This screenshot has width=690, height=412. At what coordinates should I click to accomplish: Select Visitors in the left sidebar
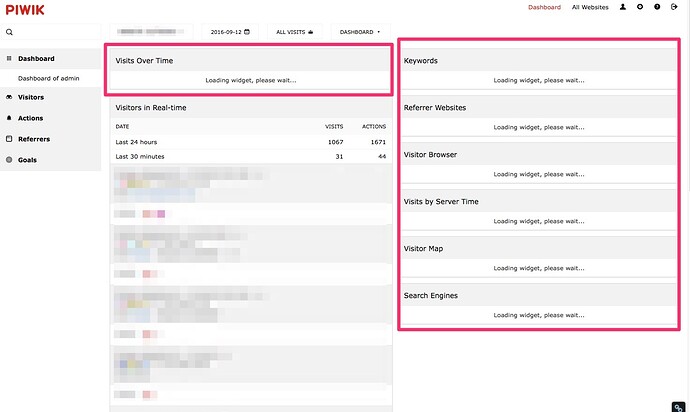(31, 97)
